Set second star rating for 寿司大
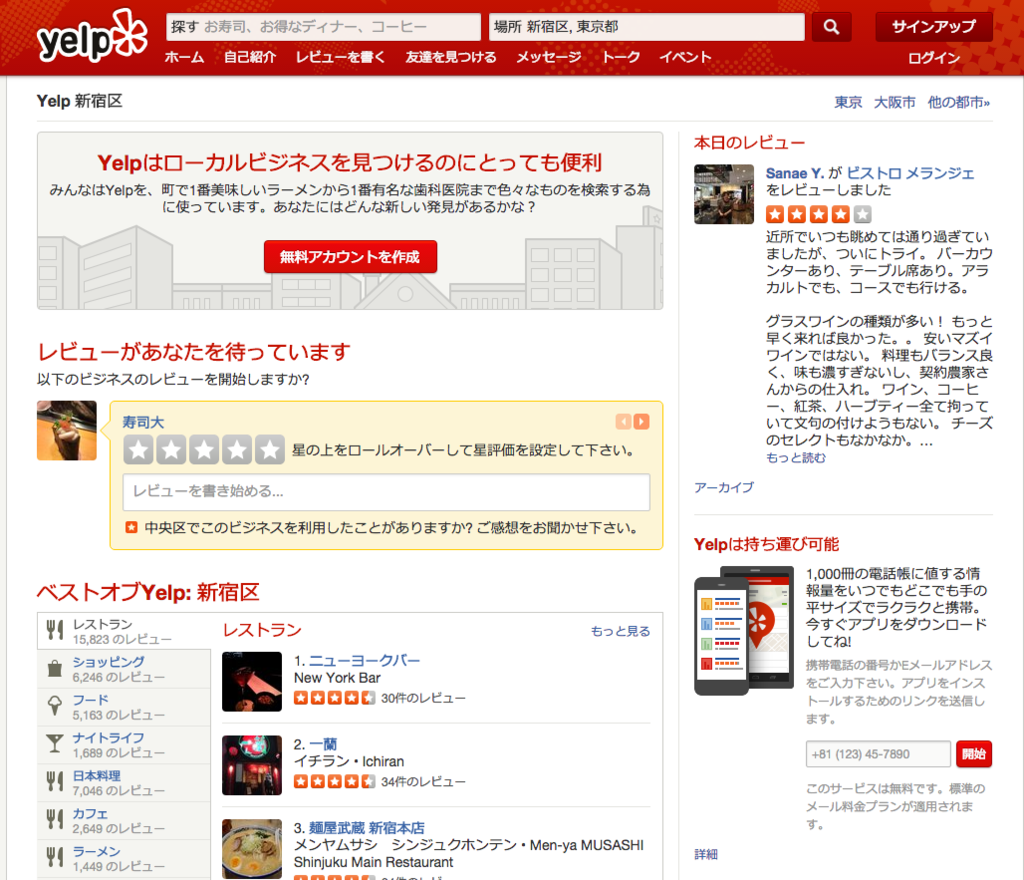 (171, 450)
